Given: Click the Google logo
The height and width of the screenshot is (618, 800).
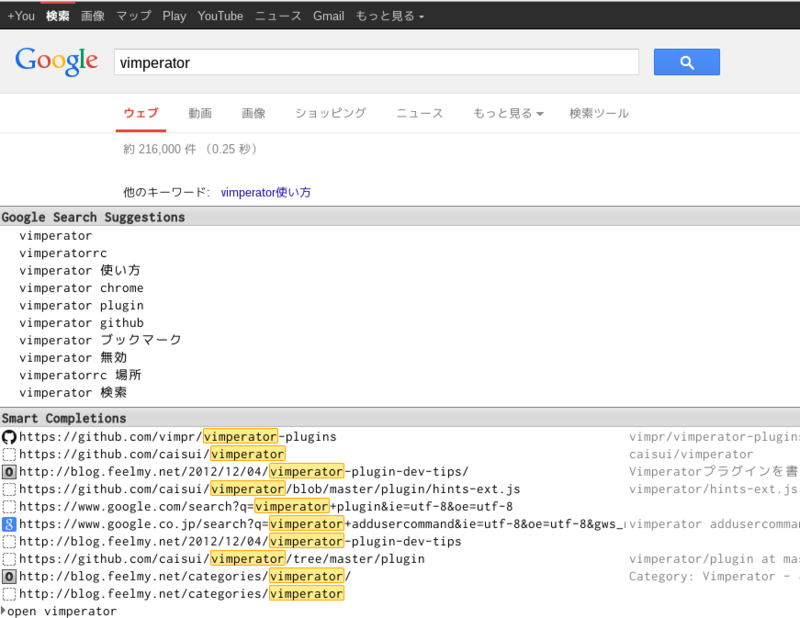Looking at the screenshot, I should [57, 61].
